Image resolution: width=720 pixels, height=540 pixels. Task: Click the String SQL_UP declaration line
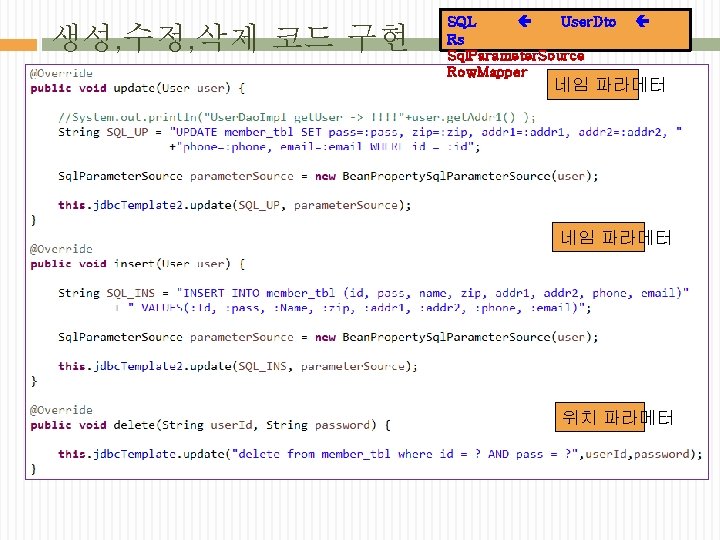(370, 132)
